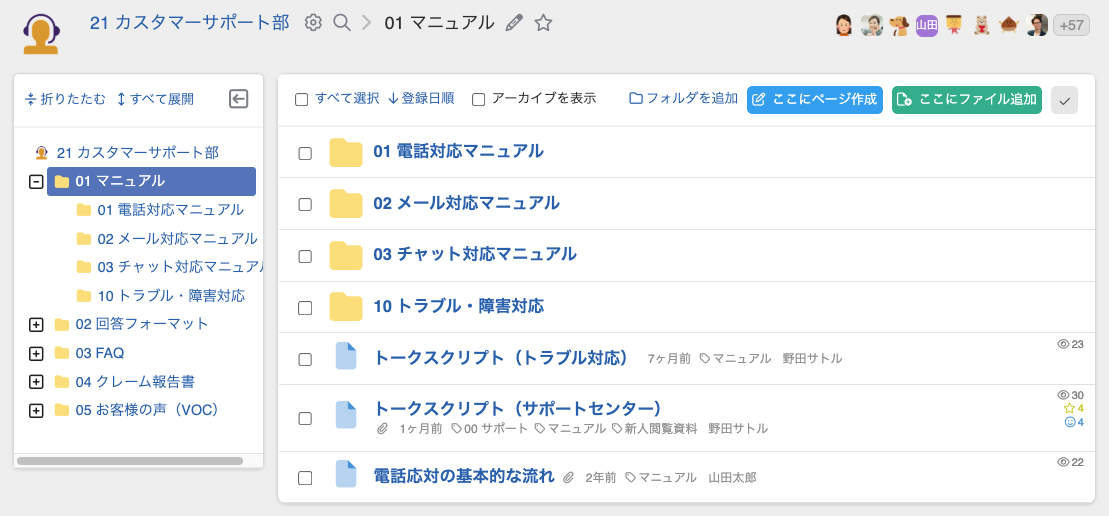Collapse the 01 マニュアル tree node

(x=36, y=182)
